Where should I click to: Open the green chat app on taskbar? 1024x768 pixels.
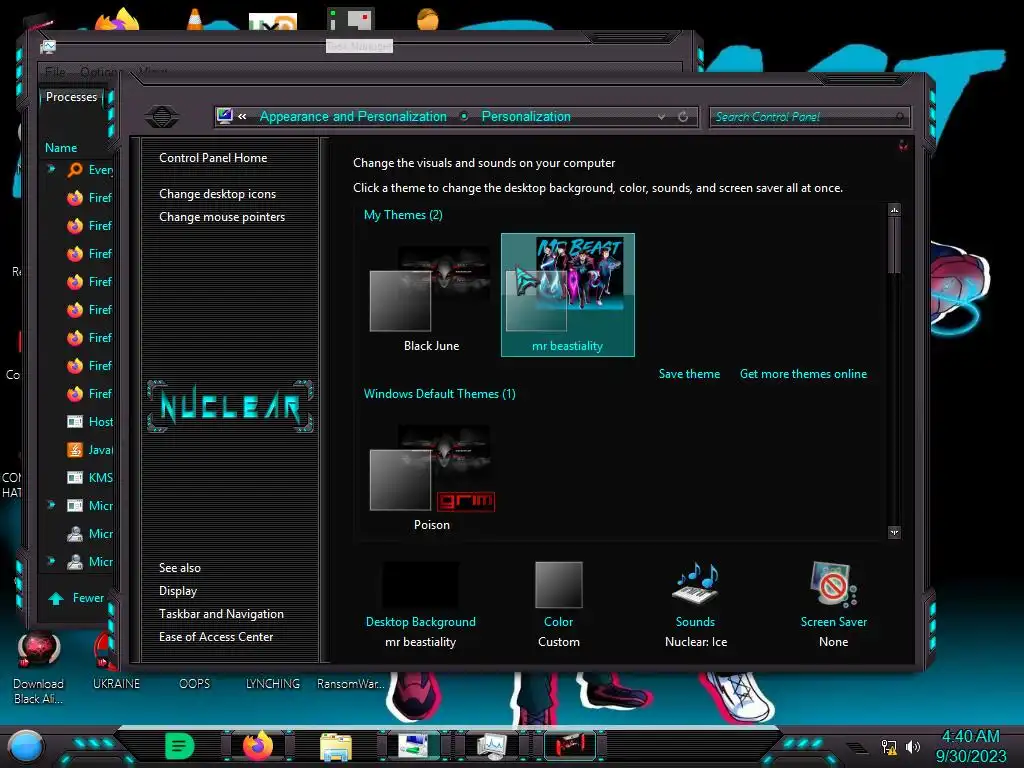click(179, 746)
